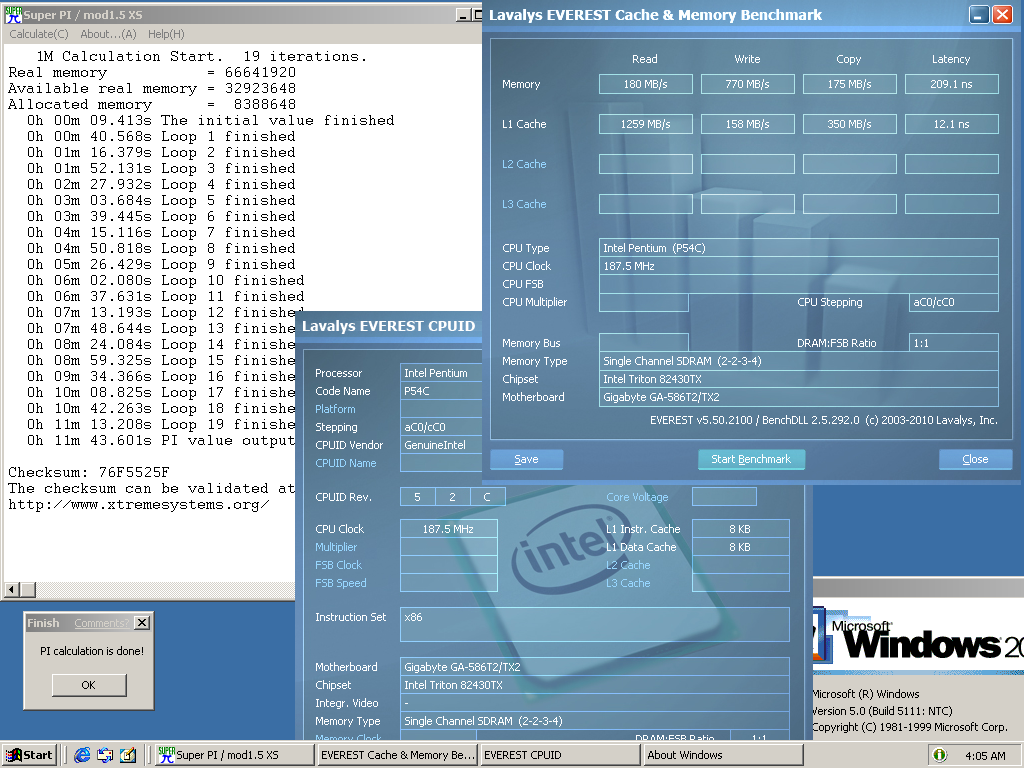The width and height of the screenshot is (1024, 768).
Task: Click the L3 Cache link in EVEREST CPUID
Action: (628, 583)
